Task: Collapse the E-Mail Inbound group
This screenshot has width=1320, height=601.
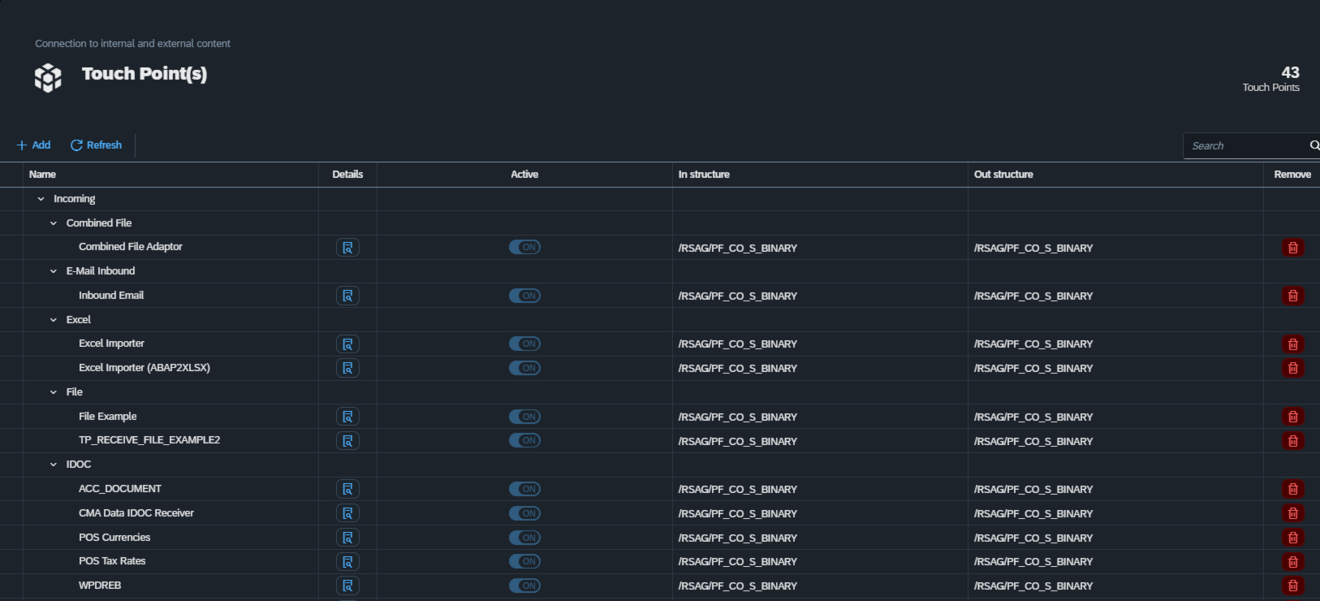Action: point(54,271)
